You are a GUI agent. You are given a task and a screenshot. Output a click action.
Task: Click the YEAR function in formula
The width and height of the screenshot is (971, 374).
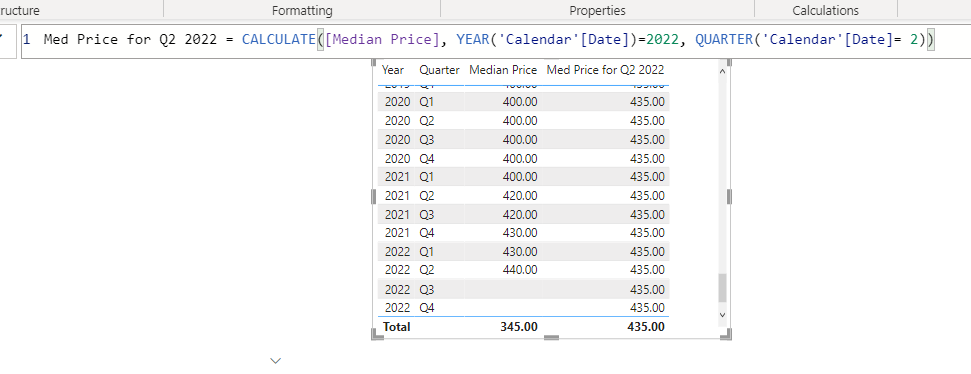click(471, 40)
